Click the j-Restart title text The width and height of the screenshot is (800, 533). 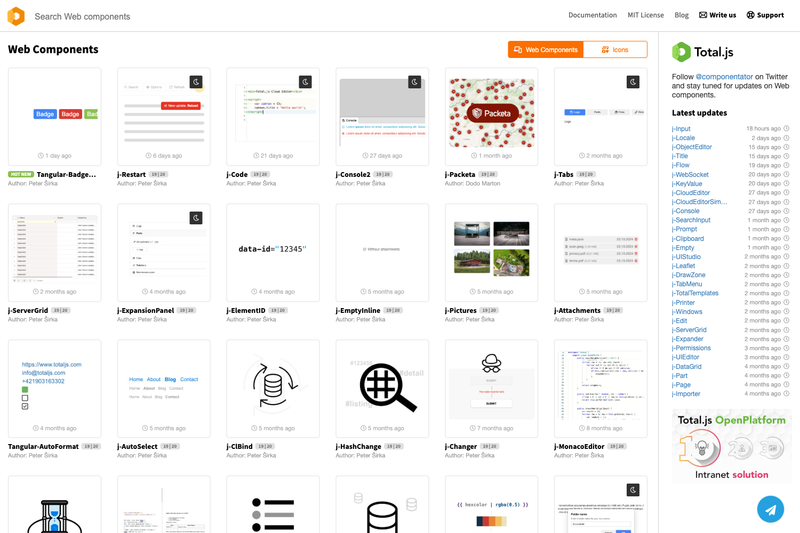[132, 174]
